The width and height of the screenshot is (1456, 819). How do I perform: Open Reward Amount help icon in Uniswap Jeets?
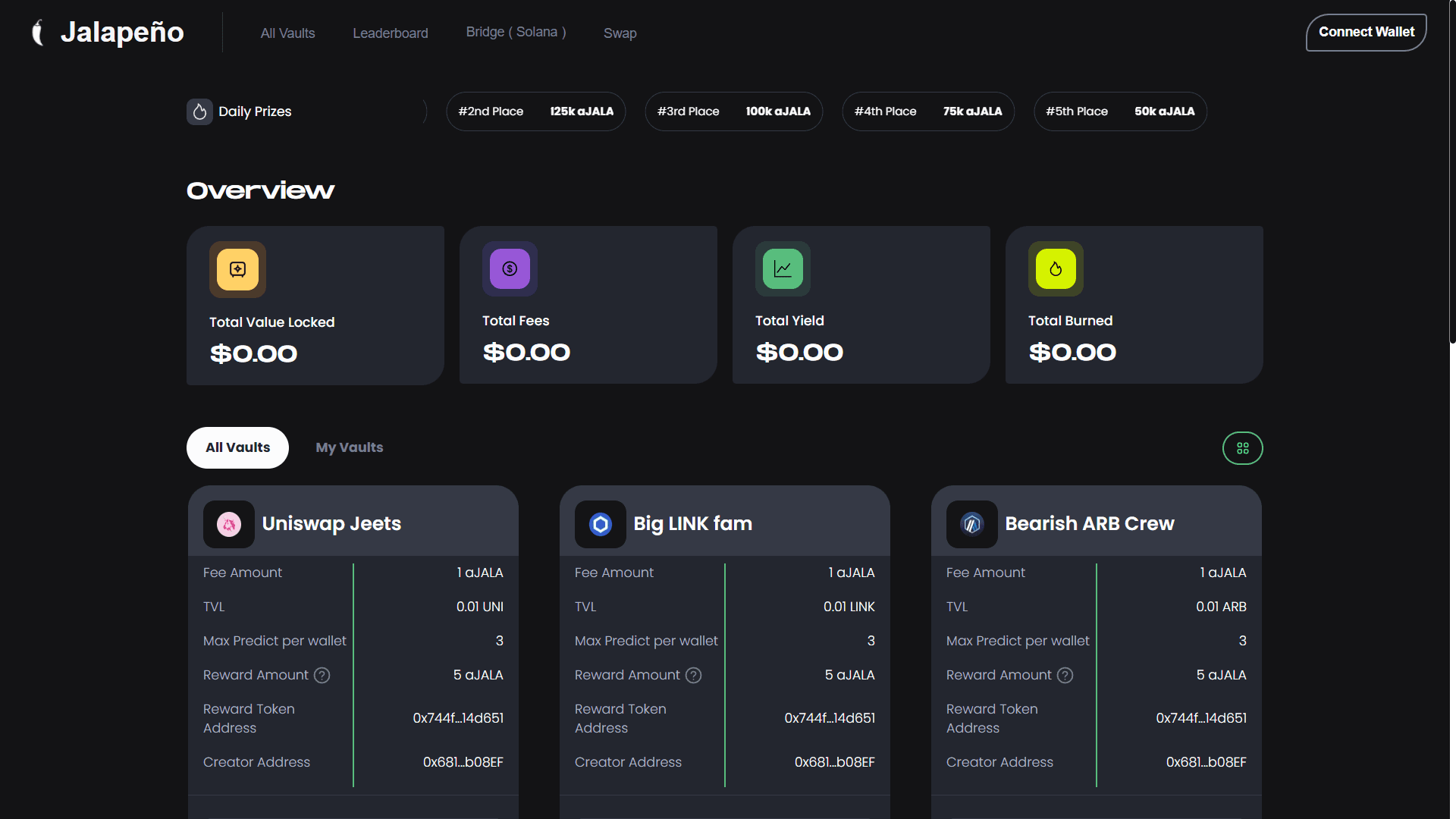(322, 675)
